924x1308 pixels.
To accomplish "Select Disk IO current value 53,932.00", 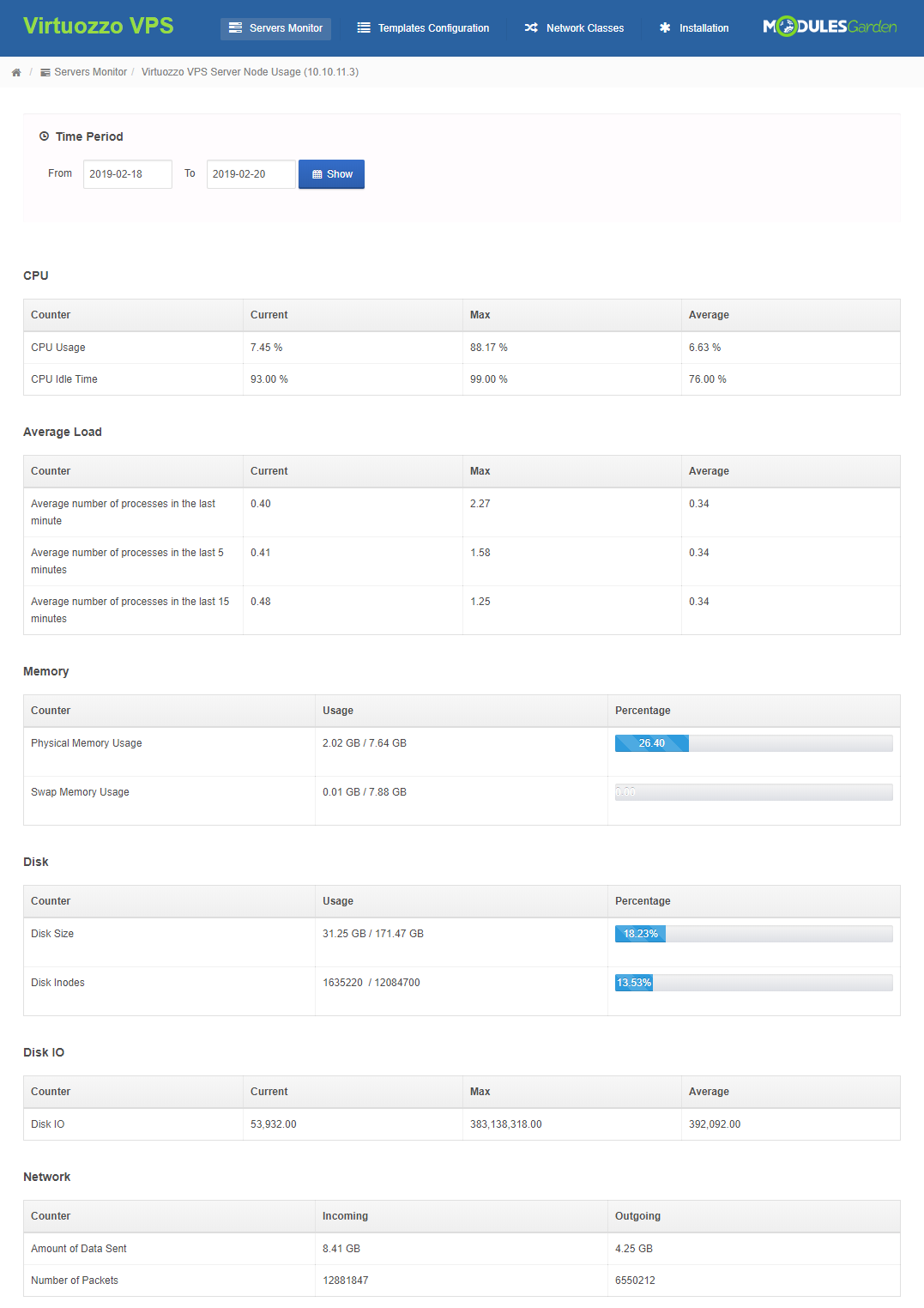I will (x=274, y=1124).
